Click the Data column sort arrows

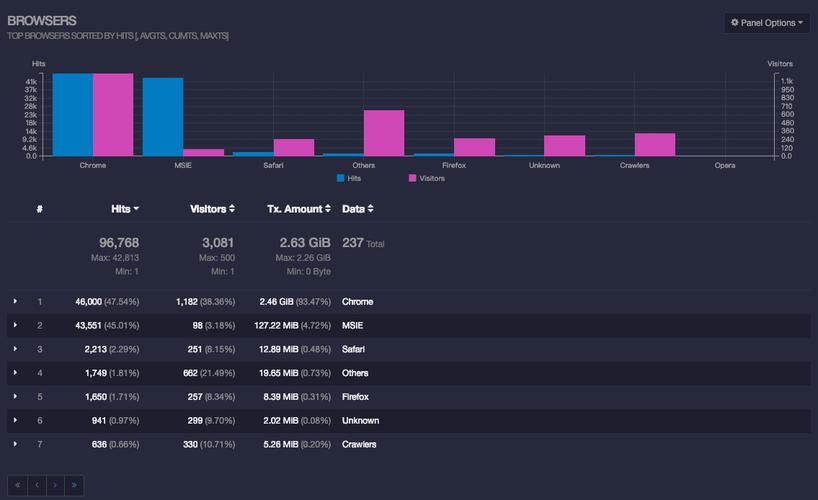click(x=370, y=208)
